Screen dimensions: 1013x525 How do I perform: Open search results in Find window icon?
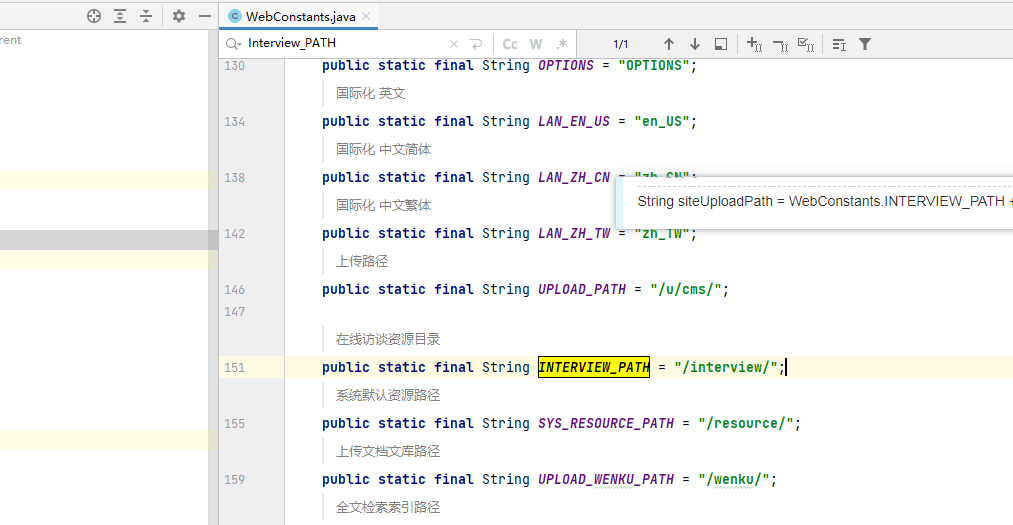pyautogui.click(x=720, y=44)
